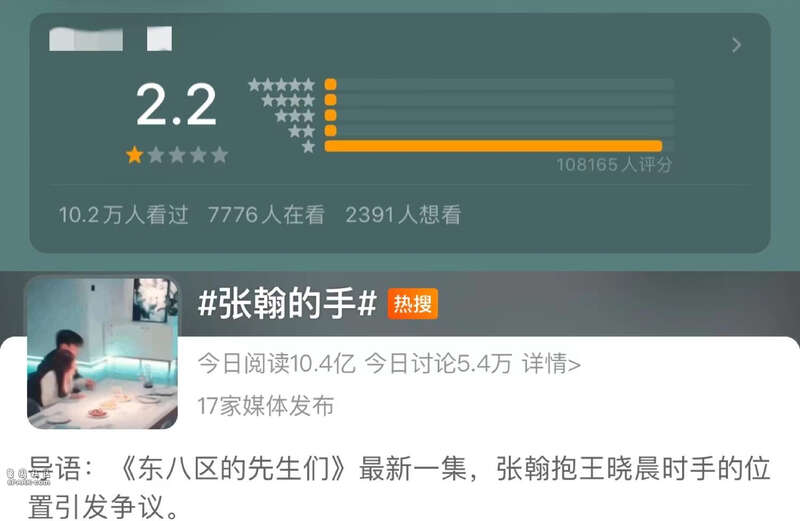Click the 108165人评分 rating count
The width and height of the screenshot is (800, 521).
click(614, 165)
